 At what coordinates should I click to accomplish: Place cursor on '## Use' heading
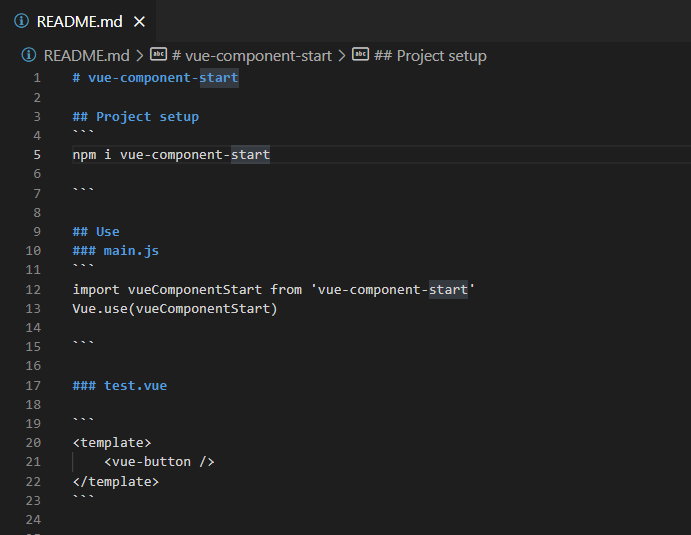click(x=96, y=231)
